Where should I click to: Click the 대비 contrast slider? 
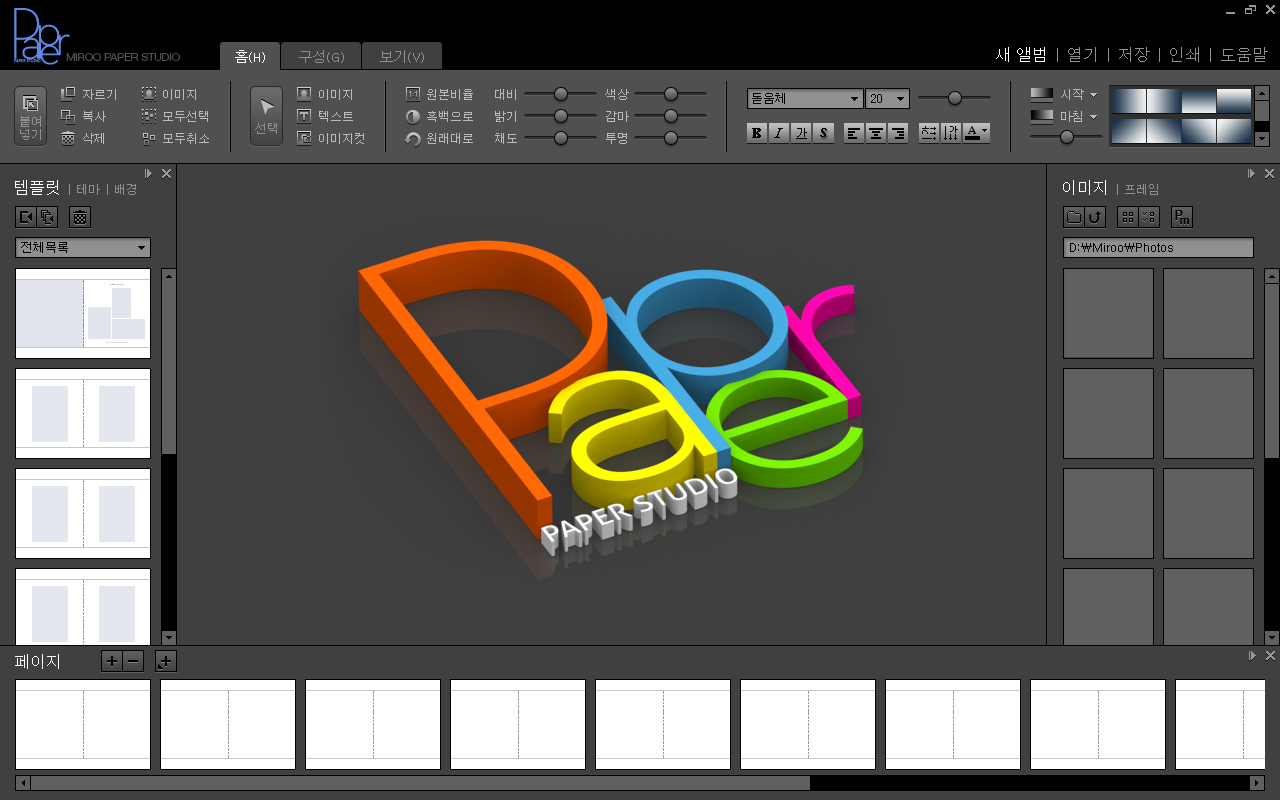click(x=560, y=94)
